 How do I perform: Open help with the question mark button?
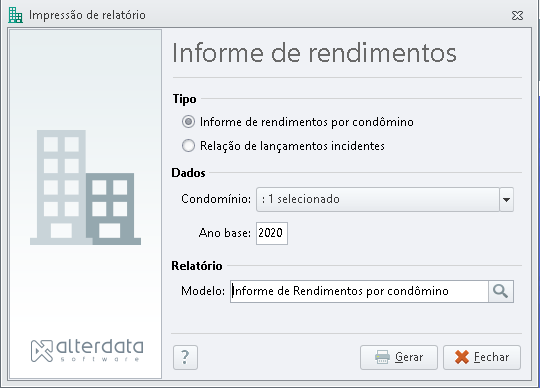tap(185, 357)
